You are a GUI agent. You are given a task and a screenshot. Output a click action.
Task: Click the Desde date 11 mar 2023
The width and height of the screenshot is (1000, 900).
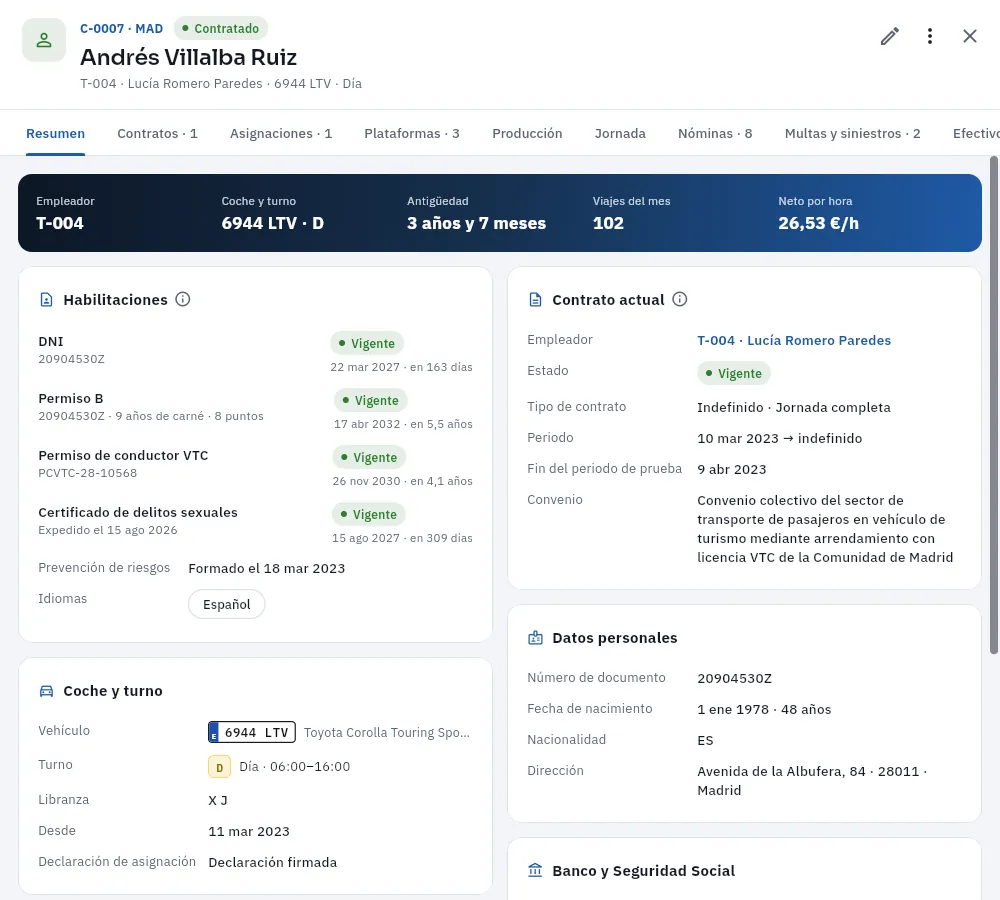pyautogui.click(x=249, y=831)
